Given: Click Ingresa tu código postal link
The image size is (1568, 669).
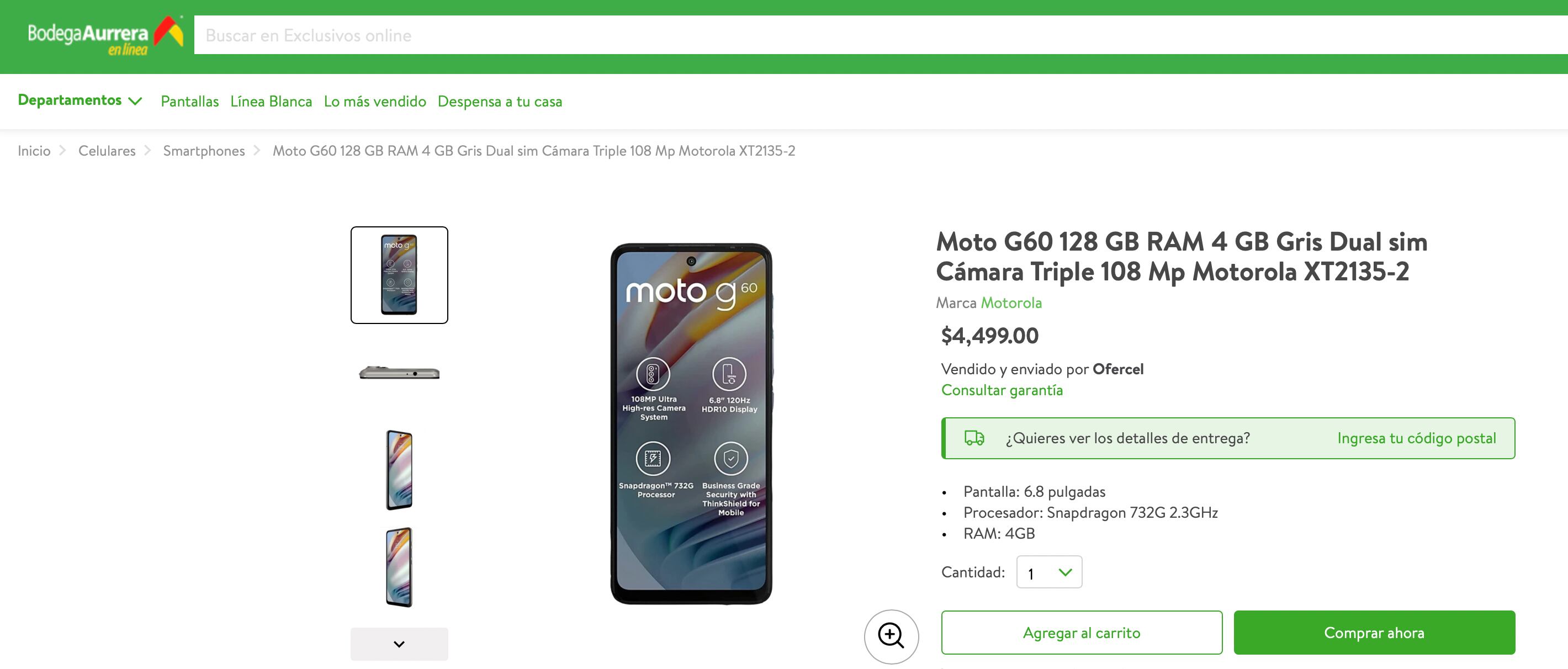Looking at the screenshot, I should coord(1416,438).
